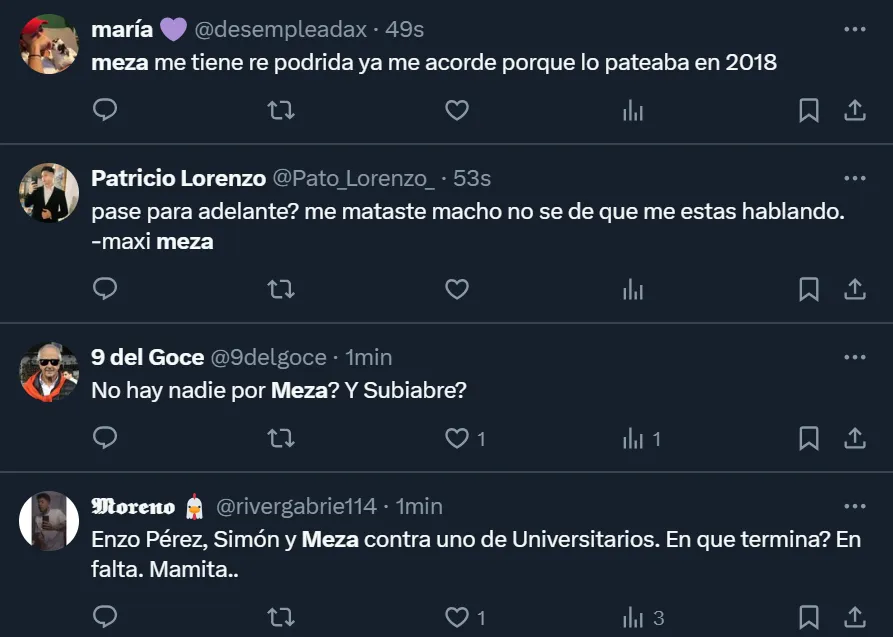The image size is (893, 637).
Task: Reply to 9 del Goce's tweet
Action: tap(105, 438)
